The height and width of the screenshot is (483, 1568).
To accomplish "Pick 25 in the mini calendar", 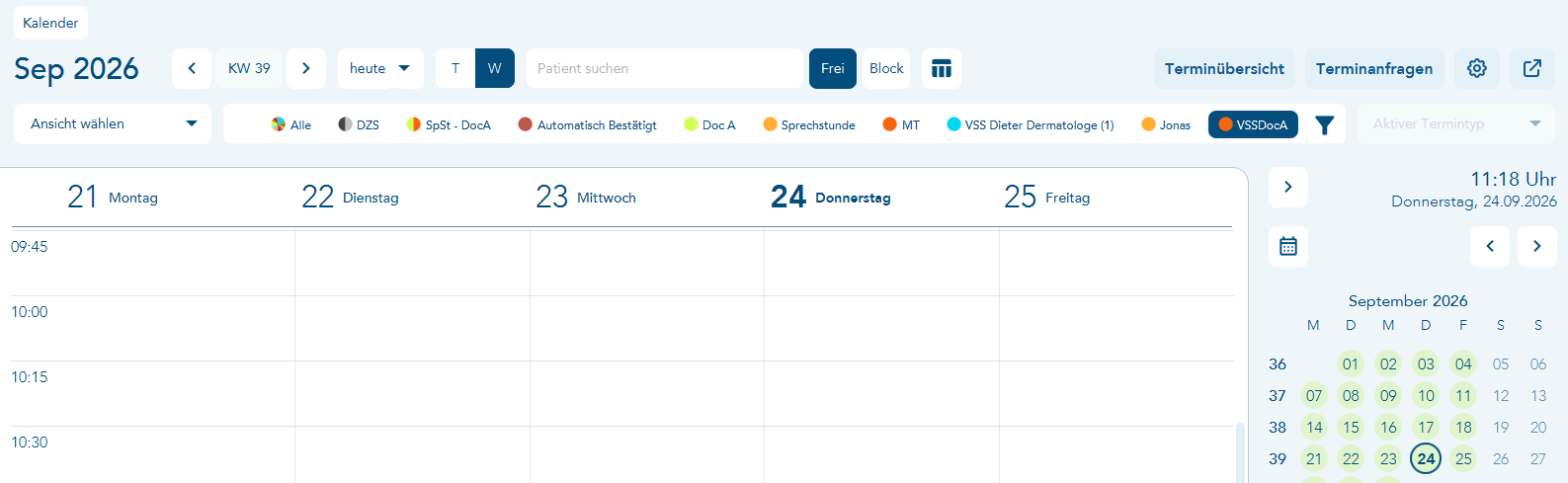I will pos(1463,458).
